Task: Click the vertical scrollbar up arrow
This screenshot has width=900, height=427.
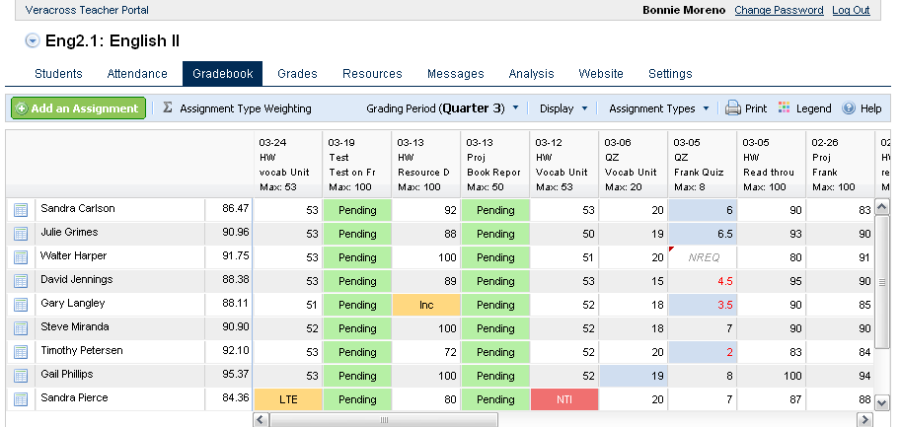Action: click(x=882, y=206)
